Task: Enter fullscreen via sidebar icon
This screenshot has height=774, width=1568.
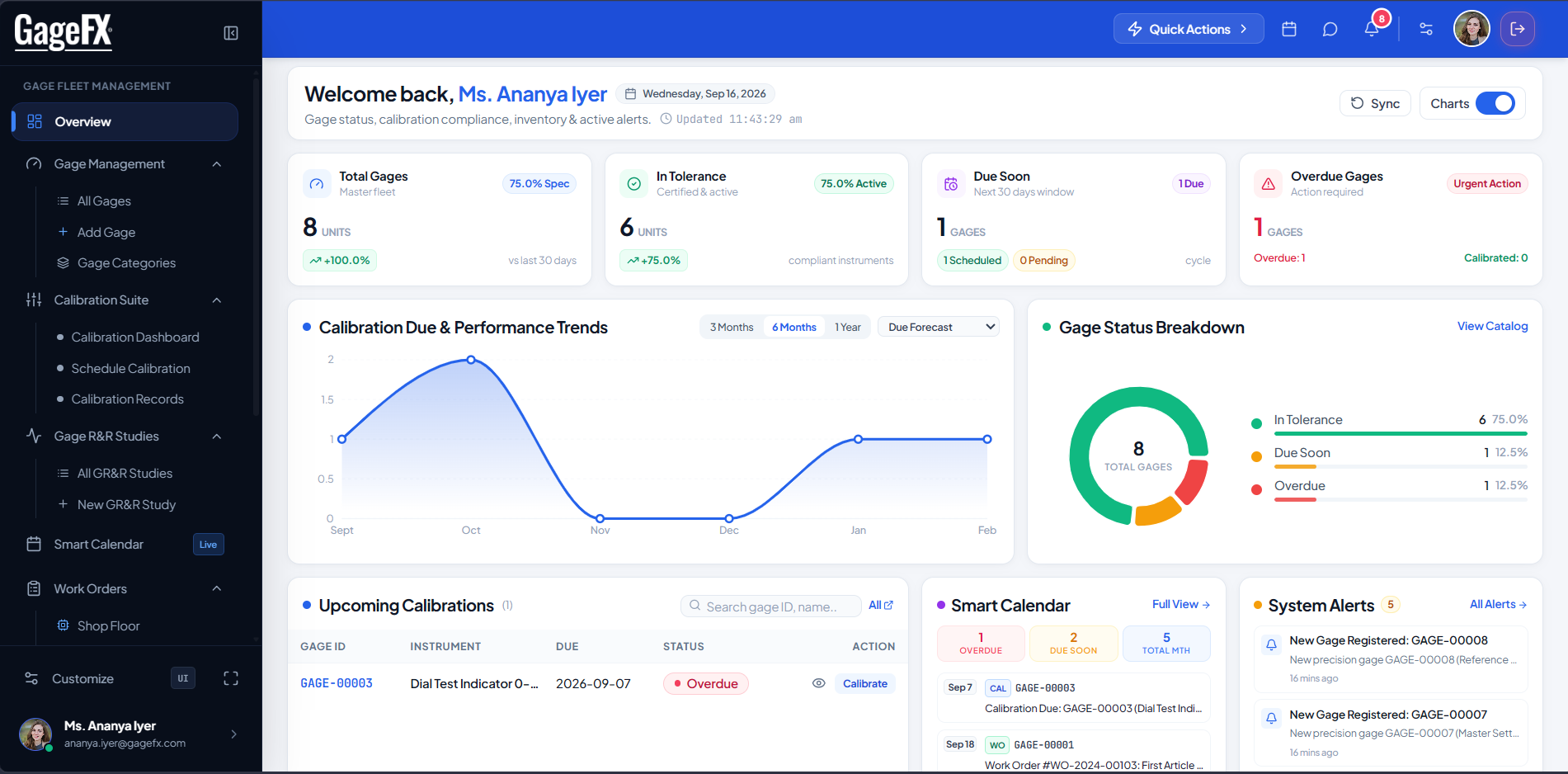Action: [x=231, y=678]
